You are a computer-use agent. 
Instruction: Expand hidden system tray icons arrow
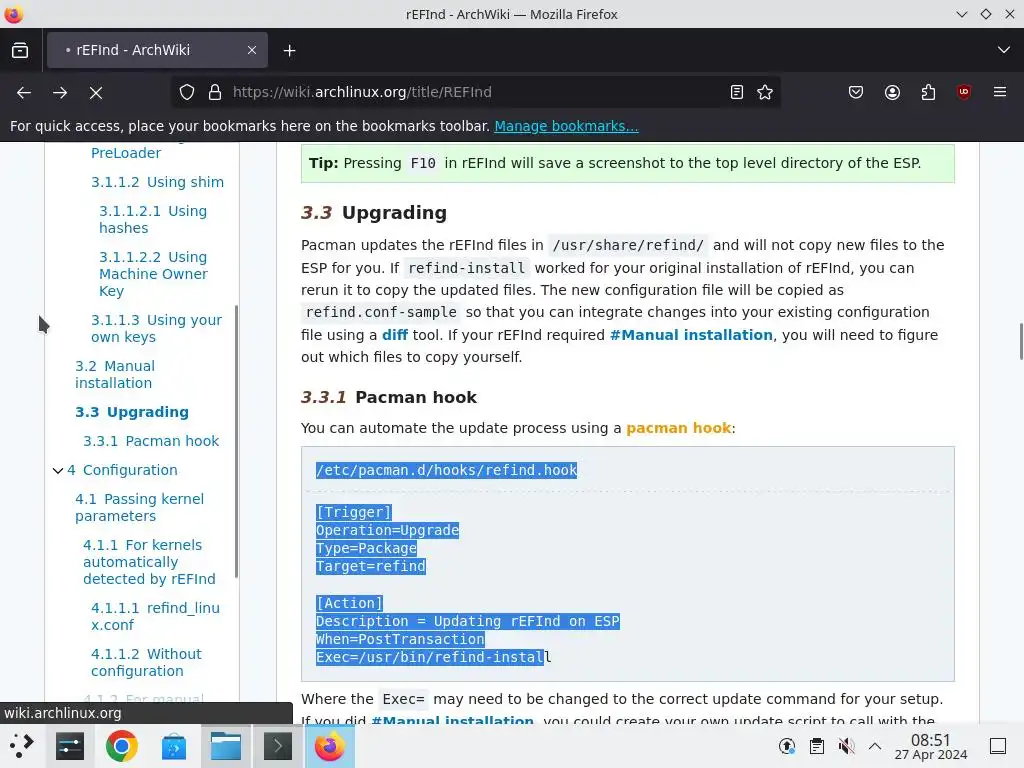(875, 746)
